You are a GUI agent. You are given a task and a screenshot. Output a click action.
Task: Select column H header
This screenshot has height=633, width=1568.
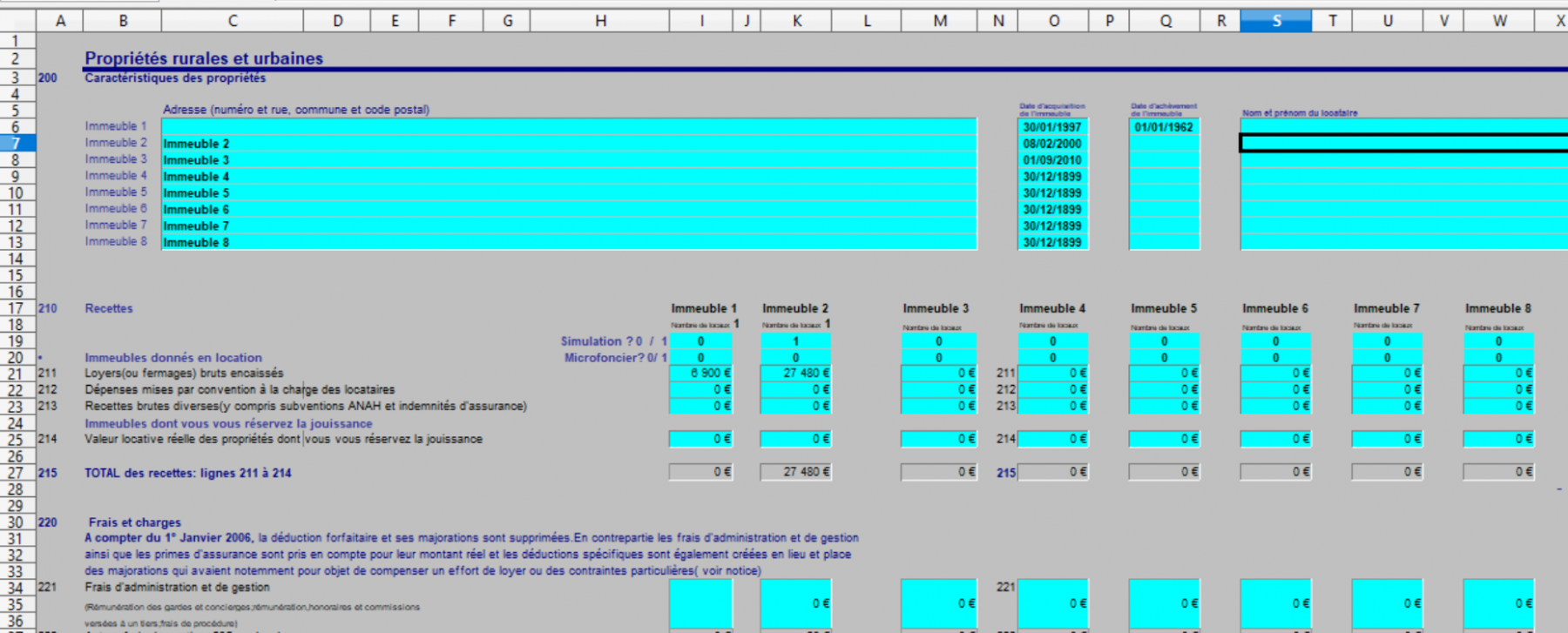(601, 21)
